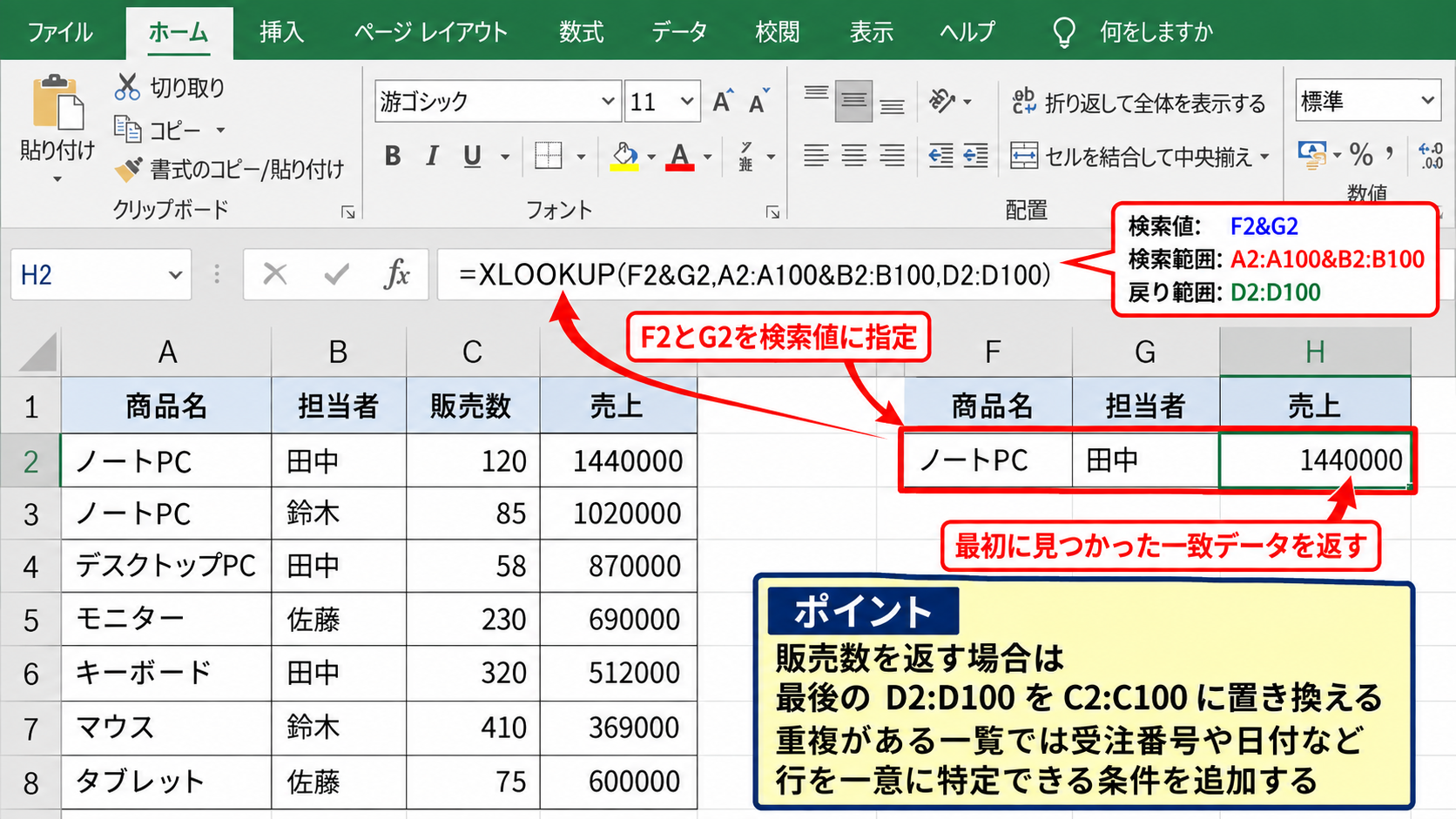
Task: Switch to the Review (校閲) tab
Action: click(777, 32)
